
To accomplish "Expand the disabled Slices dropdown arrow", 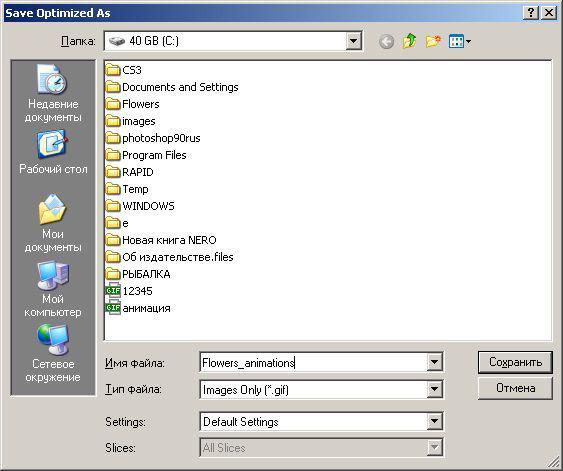I will click(x=434, y=448).
